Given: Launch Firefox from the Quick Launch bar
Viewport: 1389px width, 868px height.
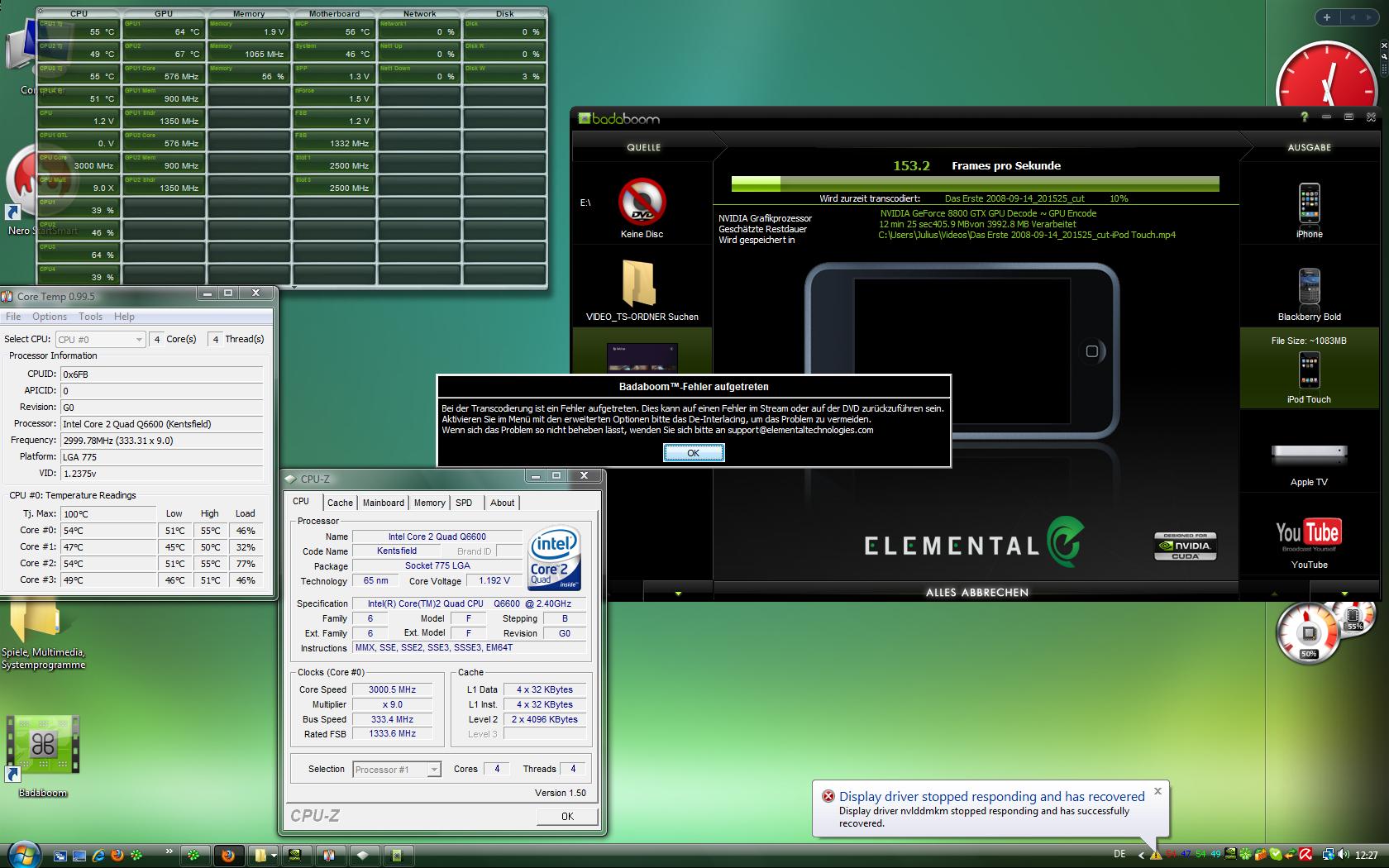Looking at the screenshot, I should [x=117, y=856].
